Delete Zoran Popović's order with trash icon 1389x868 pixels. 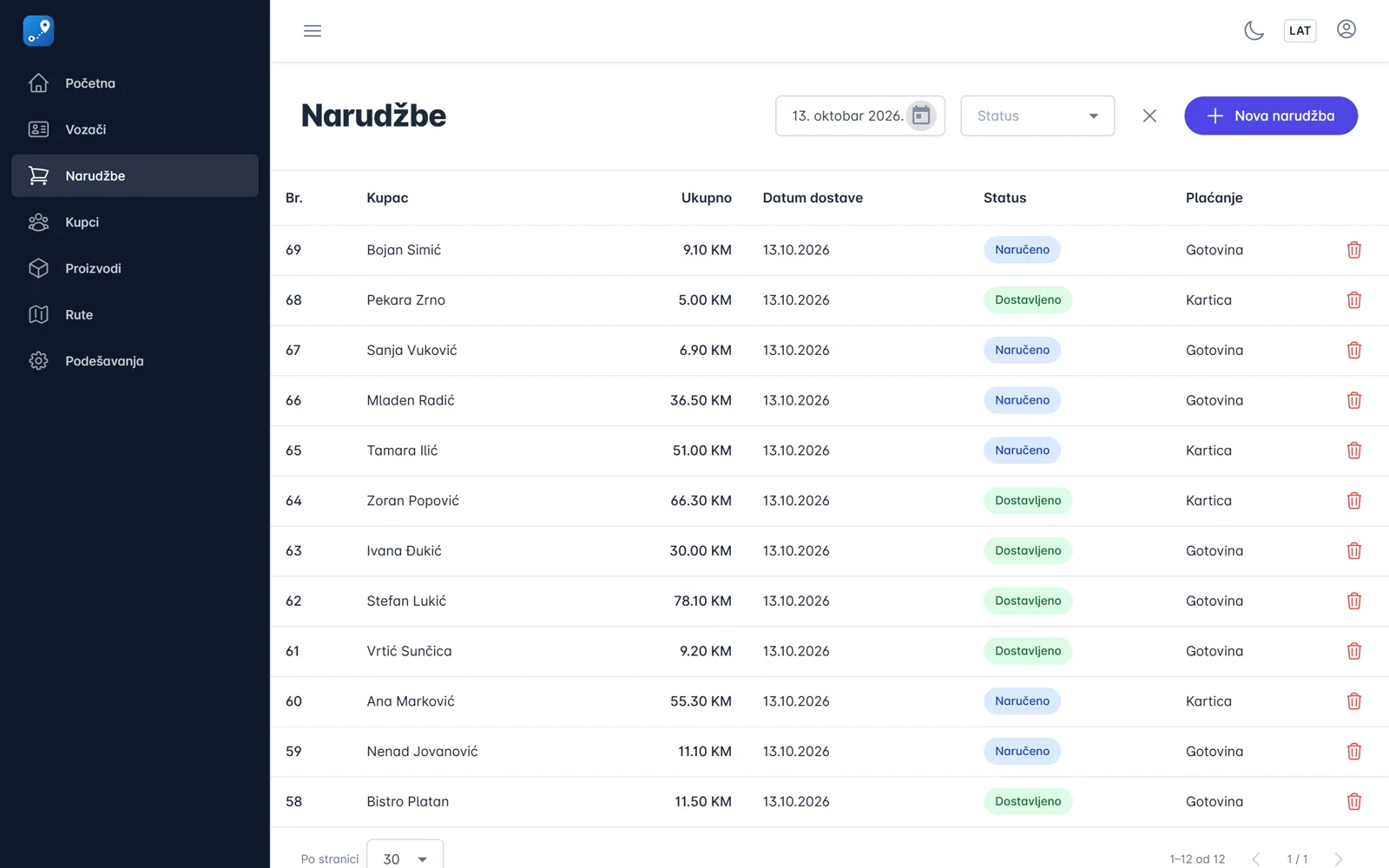[x=1353, y=501]
